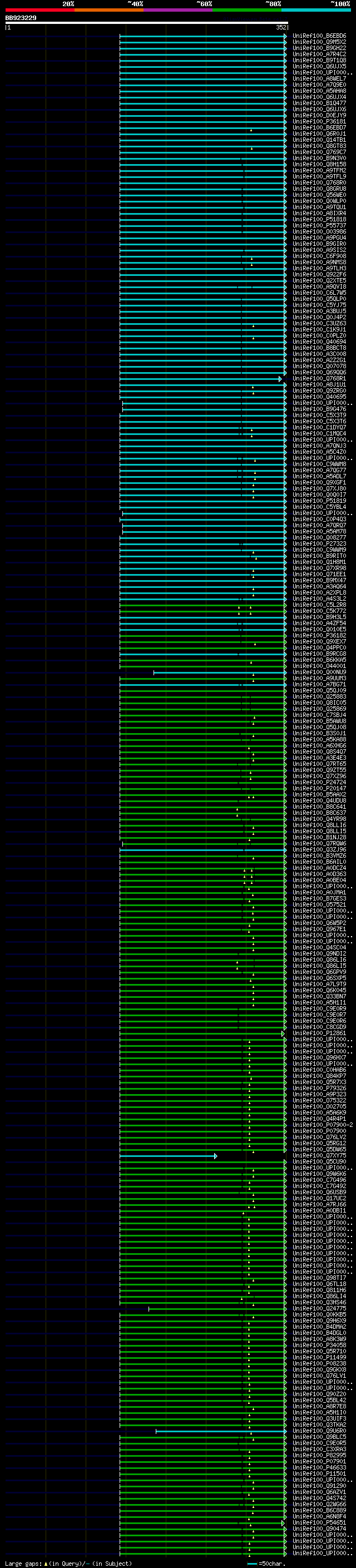Click the cyan bar for UniRef100_Q3ZJ96

[x=202, y=850]
